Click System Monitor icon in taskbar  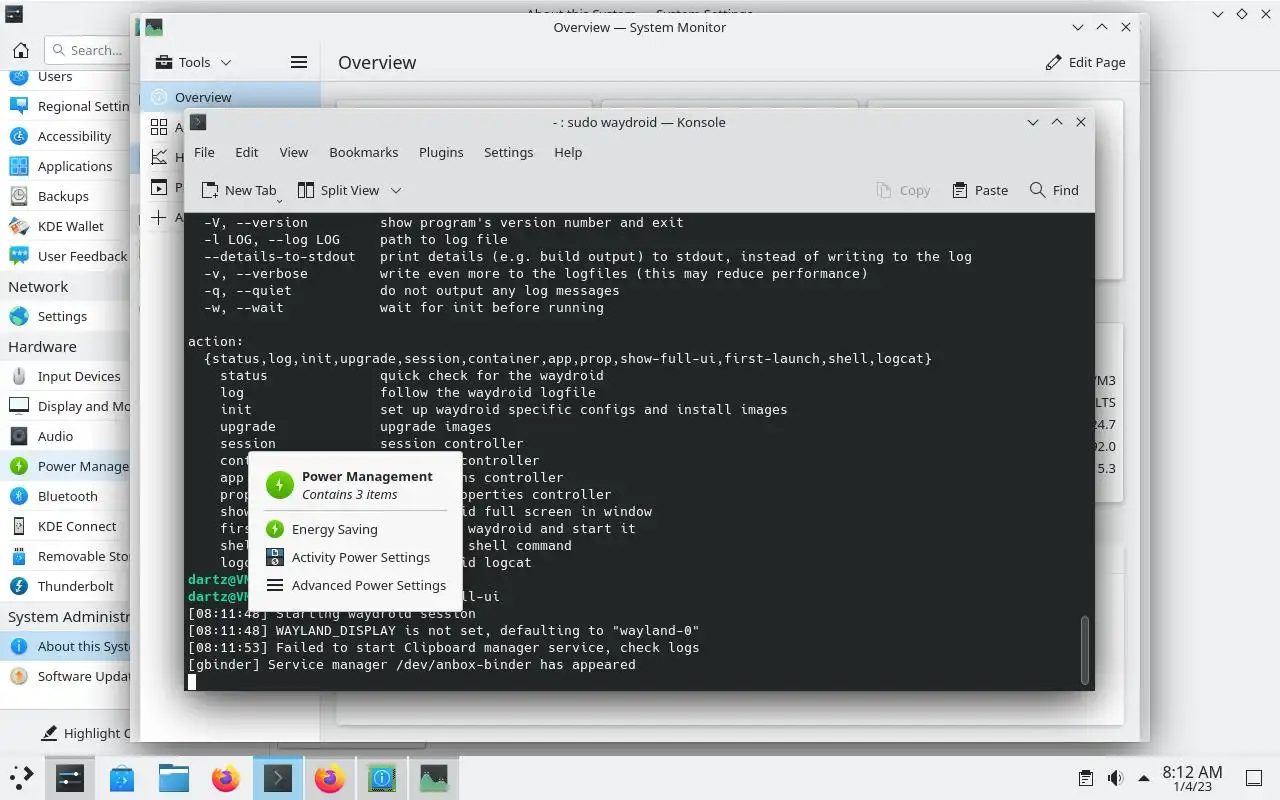pyautogui.click(x=433, y=777)
